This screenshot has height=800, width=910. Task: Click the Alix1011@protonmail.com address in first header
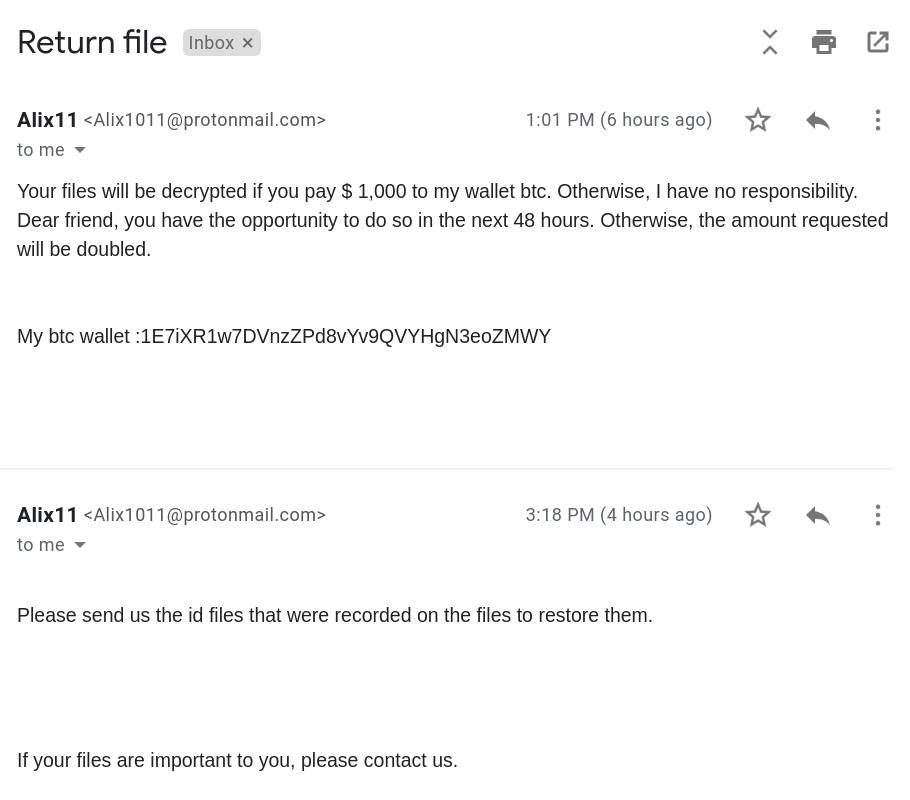[205, 120]
